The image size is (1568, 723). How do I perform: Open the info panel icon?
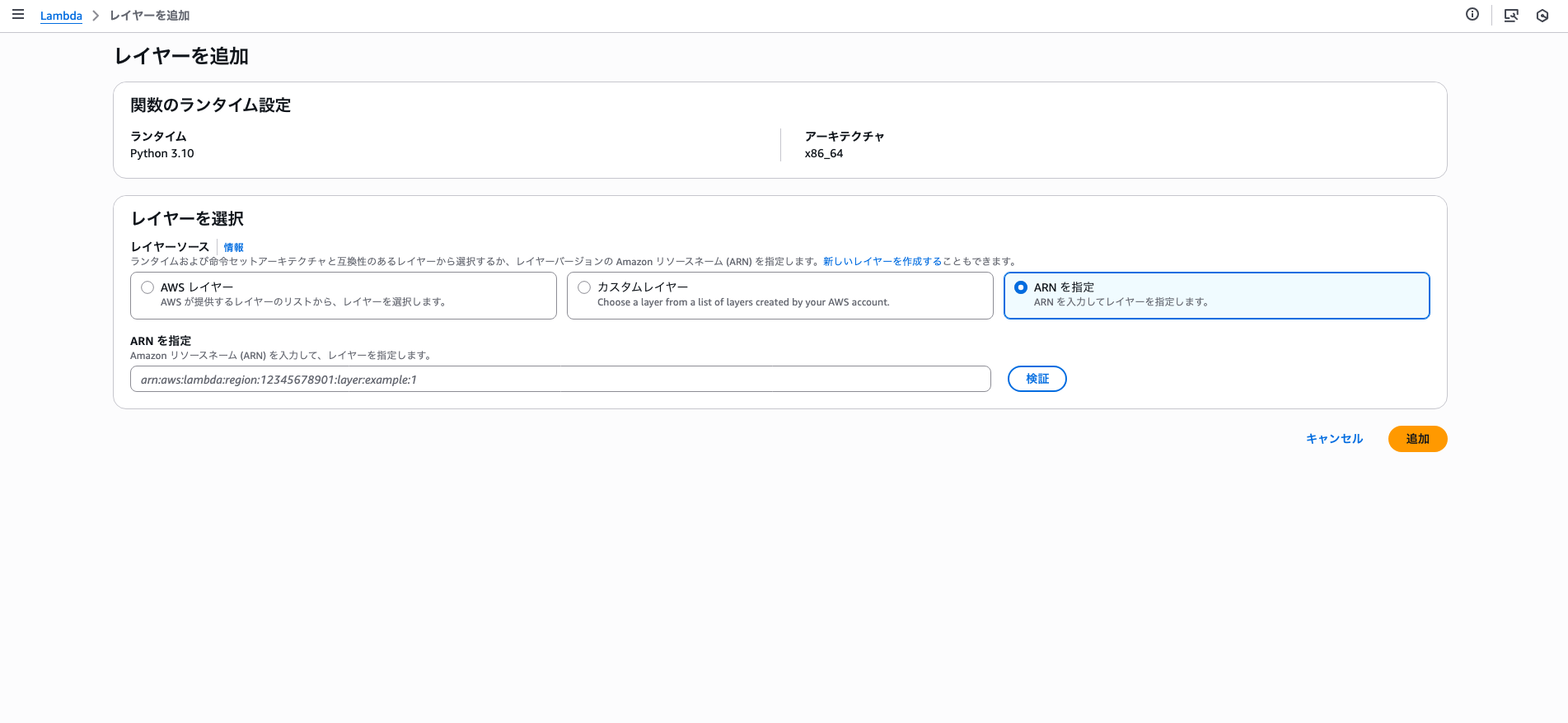[1472, 15]
